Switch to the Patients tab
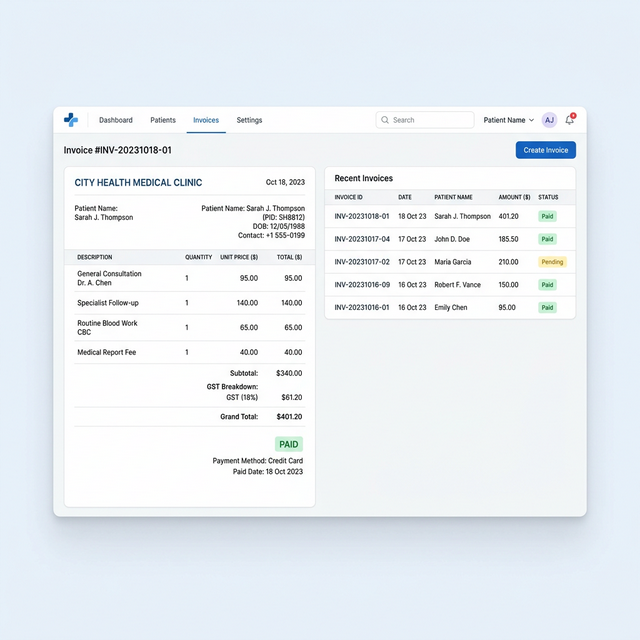This screenshot has width=640, height=640. point(163,120)
